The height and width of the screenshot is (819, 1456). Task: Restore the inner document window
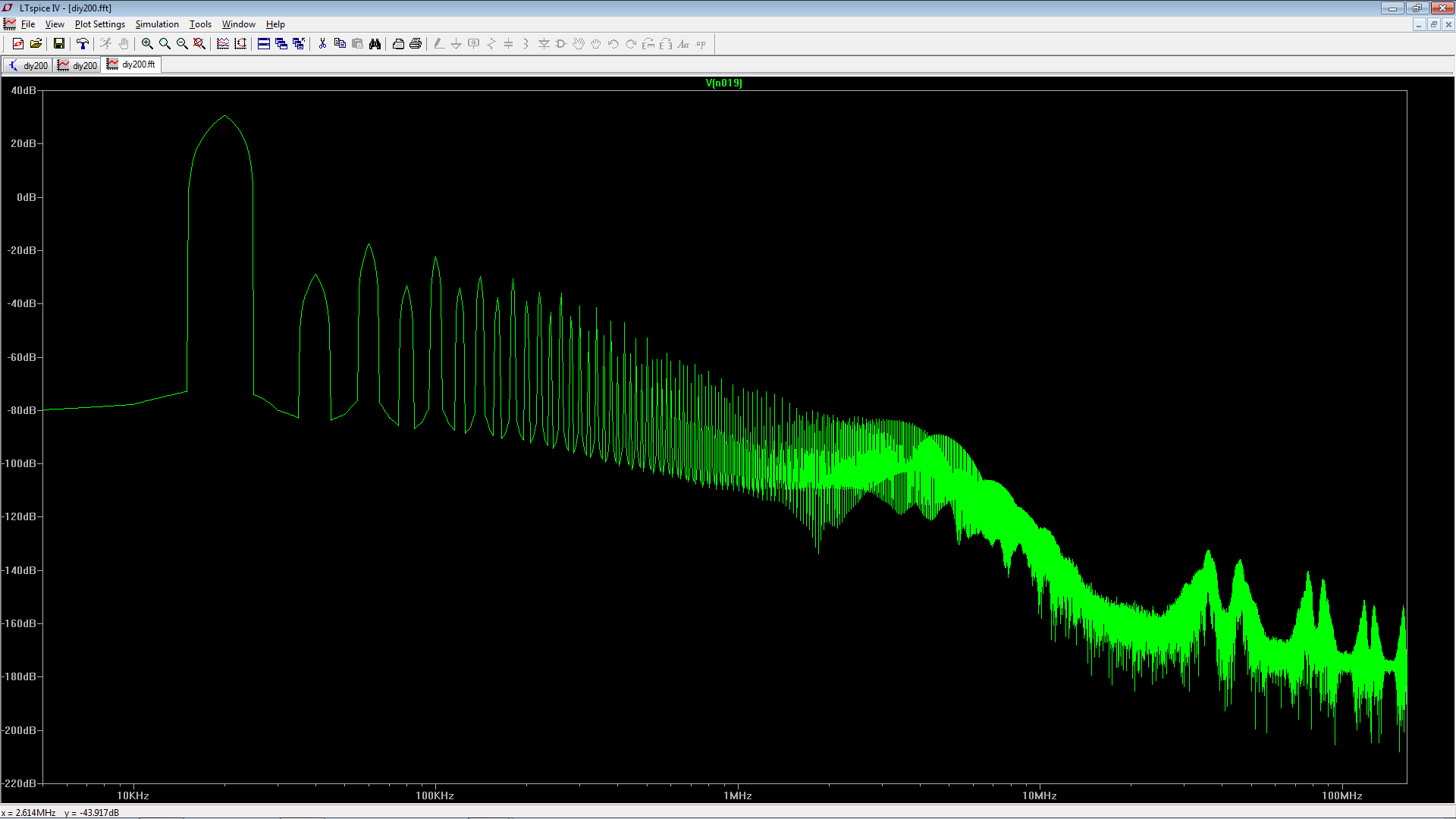pyautogui.click(x=1433, y=25)
